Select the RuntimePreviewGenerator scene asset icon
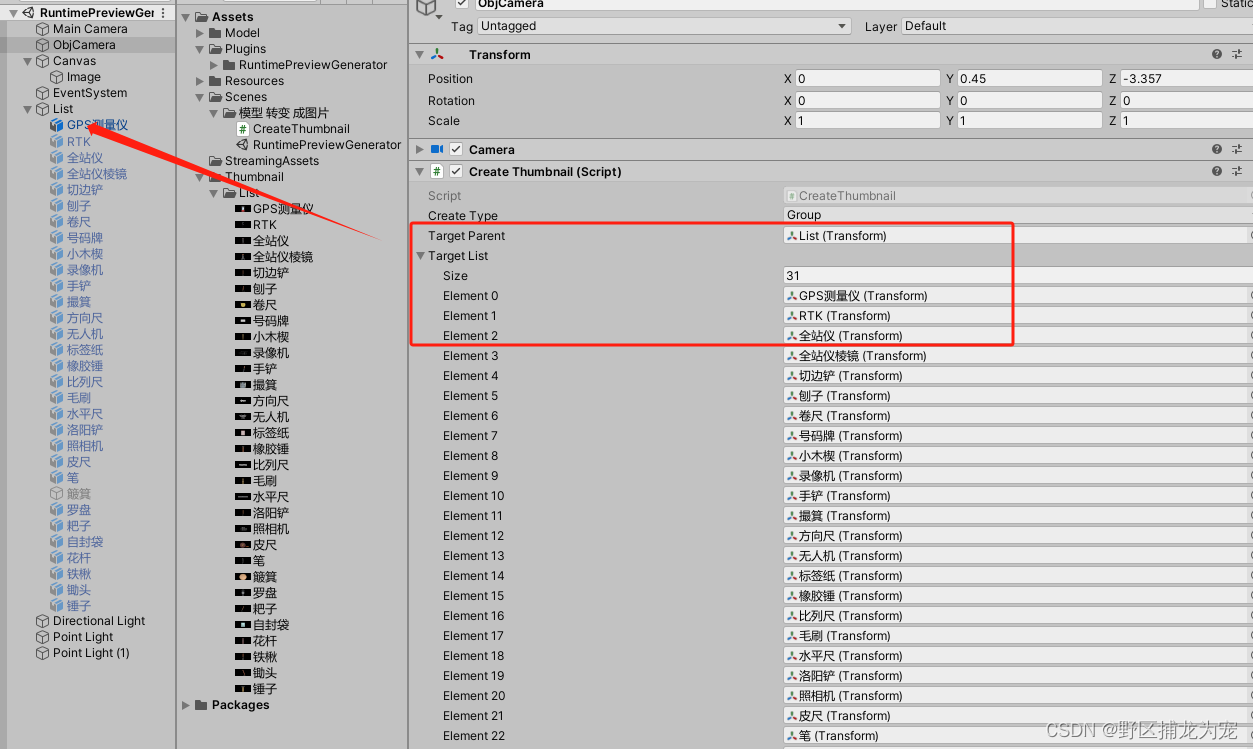Viewport: 1253px width, 749px height. [243, 145]
